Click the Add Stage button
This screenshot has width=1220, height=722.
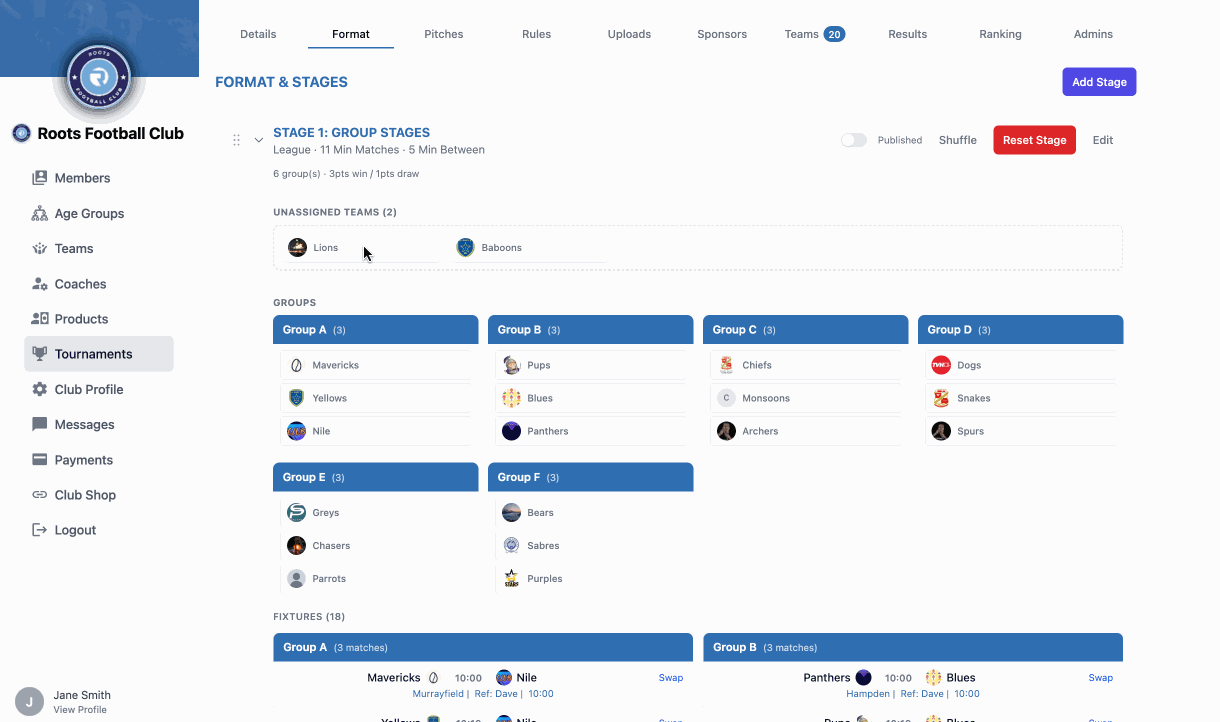(x=1099, y=82)
